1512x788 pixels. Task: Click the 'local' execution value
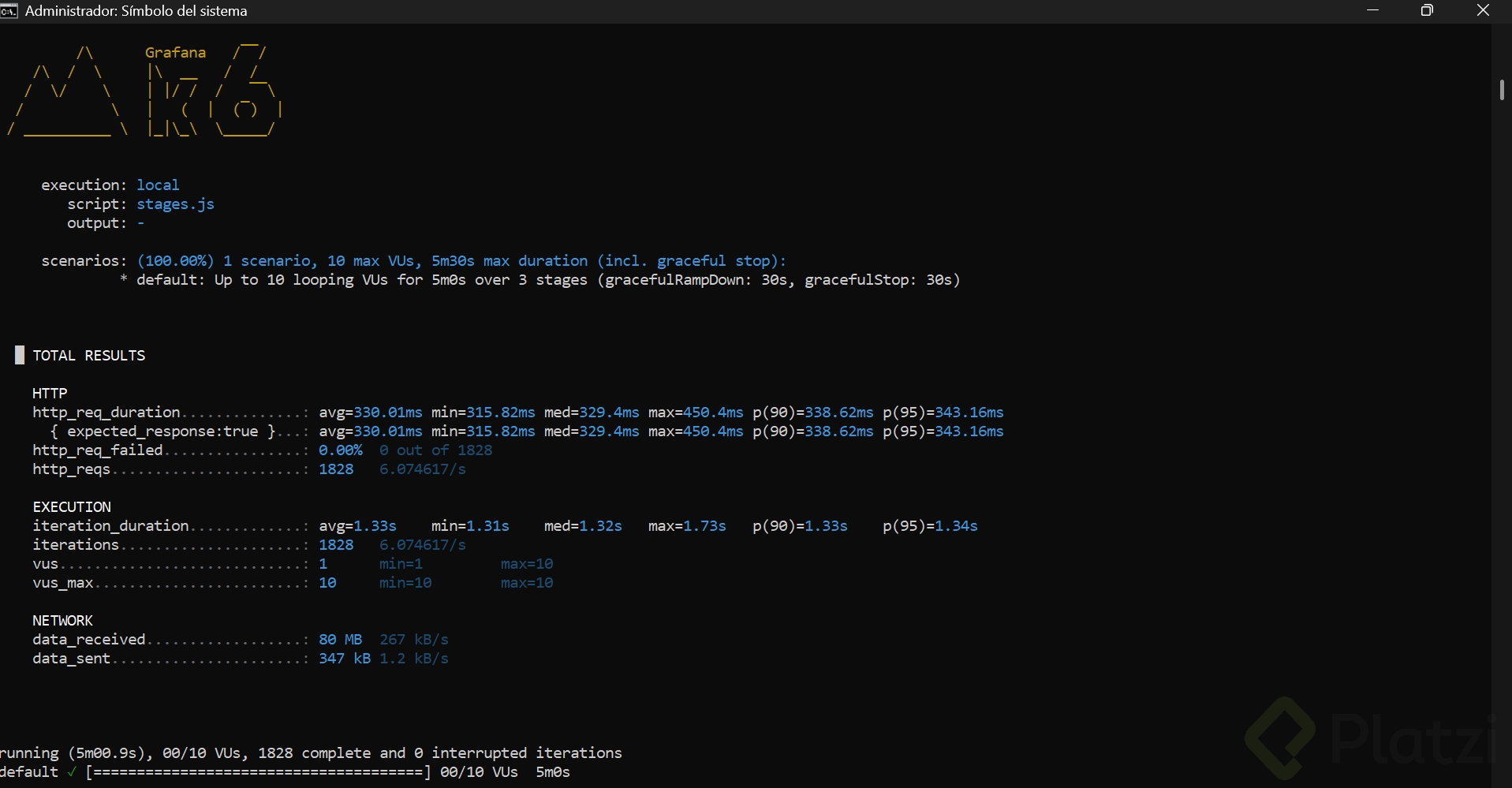(x=158, y=185)
